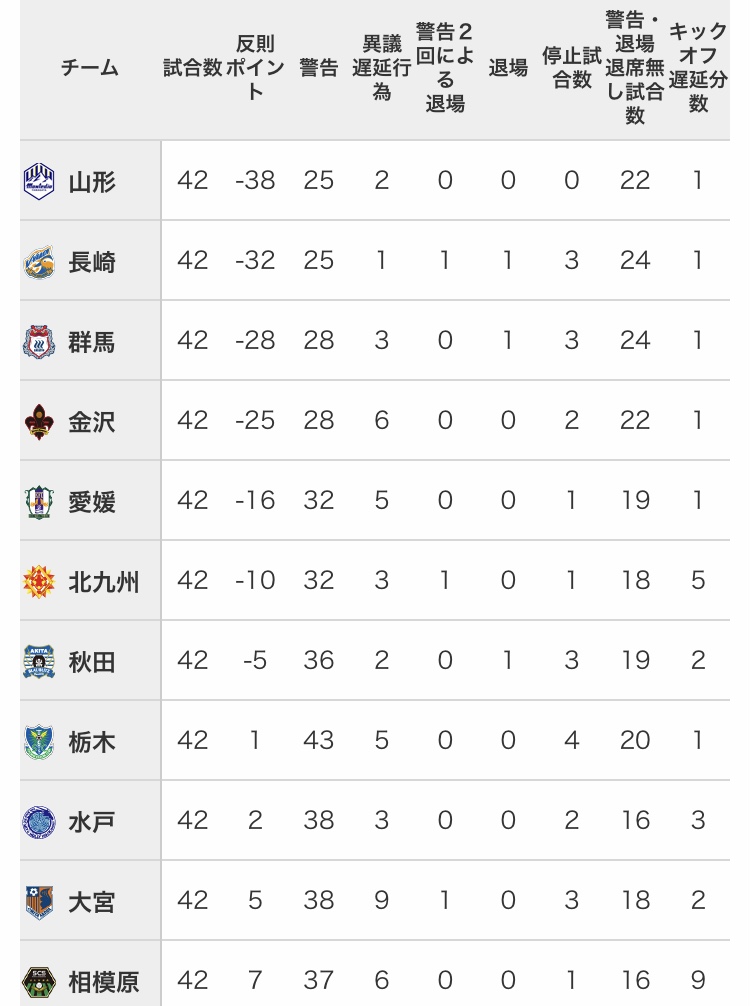Click the Tochigi (栃木) team crest icon

pyautogui.click(x=39, y=741)
